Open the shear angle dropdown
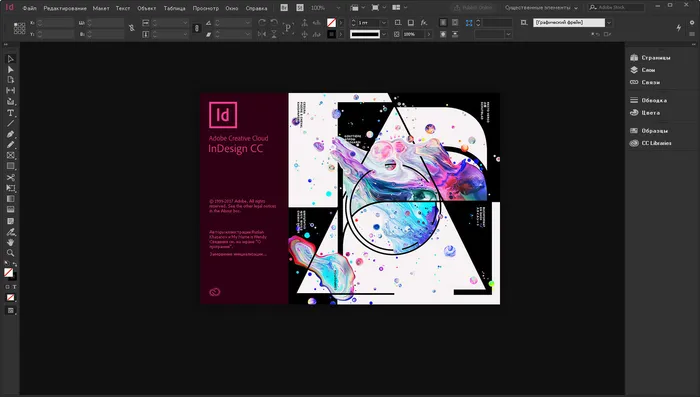Screen dimensions: 700x397 [248, 34]
